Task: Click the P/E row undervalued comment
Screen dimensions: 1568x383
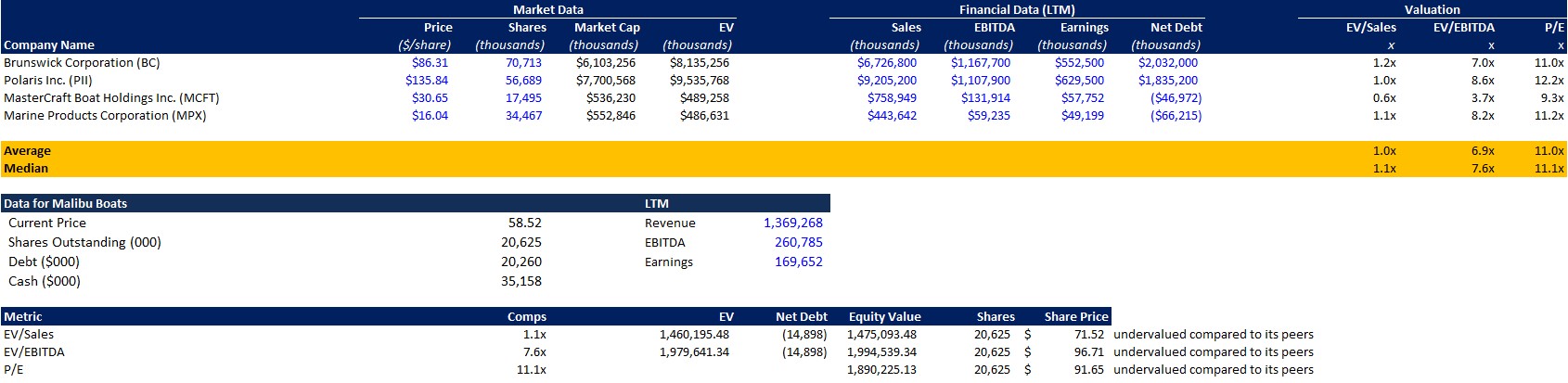Action: [1213, 370]
